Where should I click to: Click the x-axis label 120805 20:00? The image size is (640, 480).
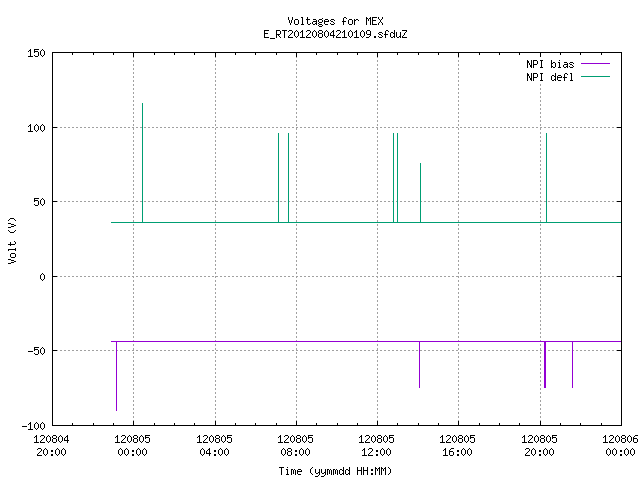pyautogui.click(x=539, y=446)
